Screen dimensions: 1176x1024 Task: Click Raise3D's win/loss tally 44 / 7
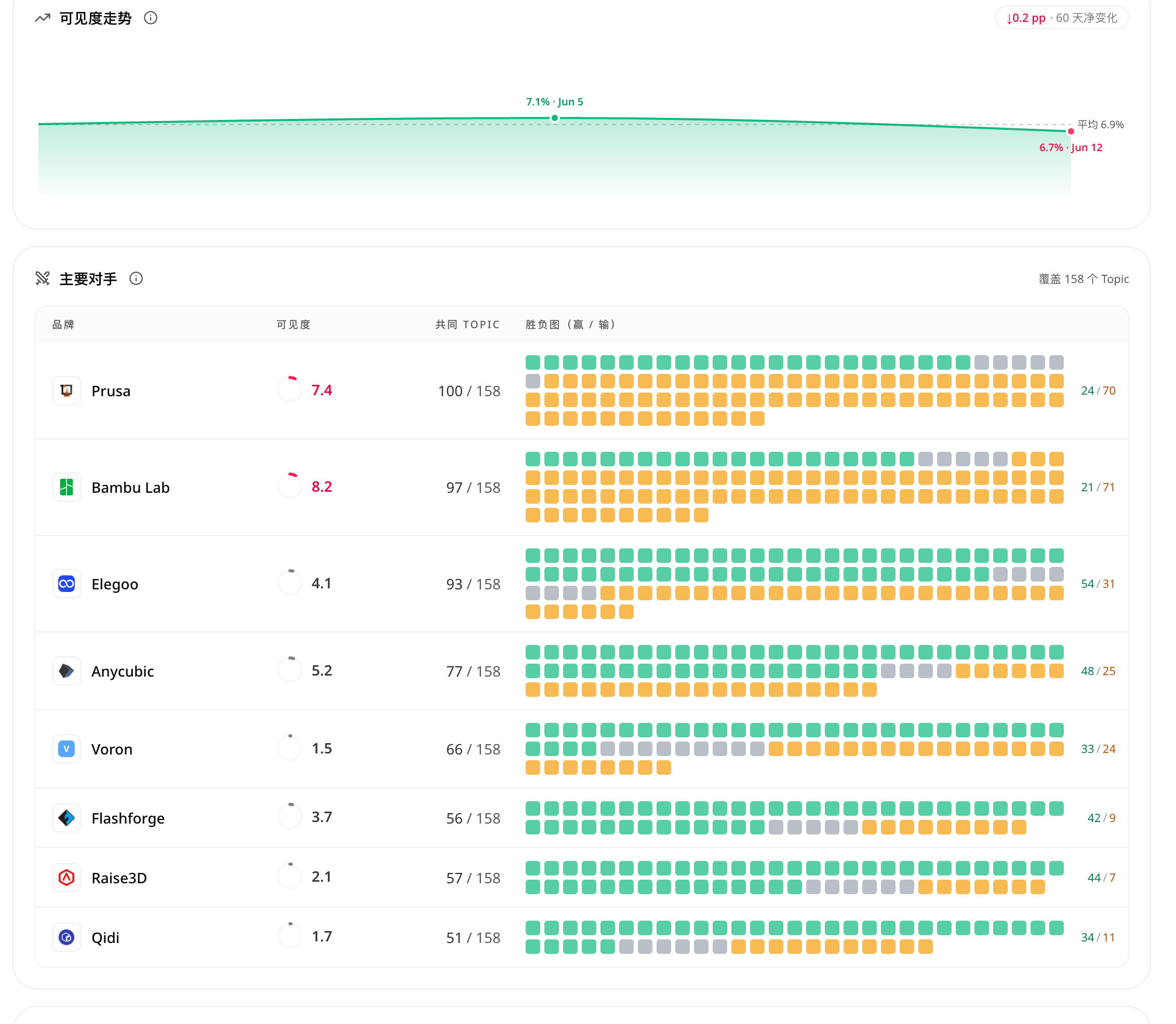click(1101, 878)
